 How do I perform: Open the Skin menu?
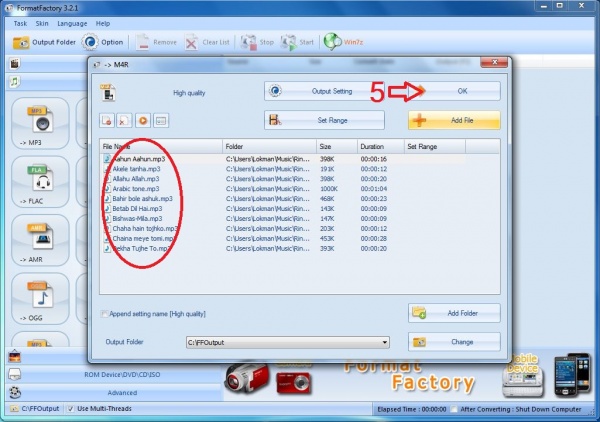click(42, 23)
